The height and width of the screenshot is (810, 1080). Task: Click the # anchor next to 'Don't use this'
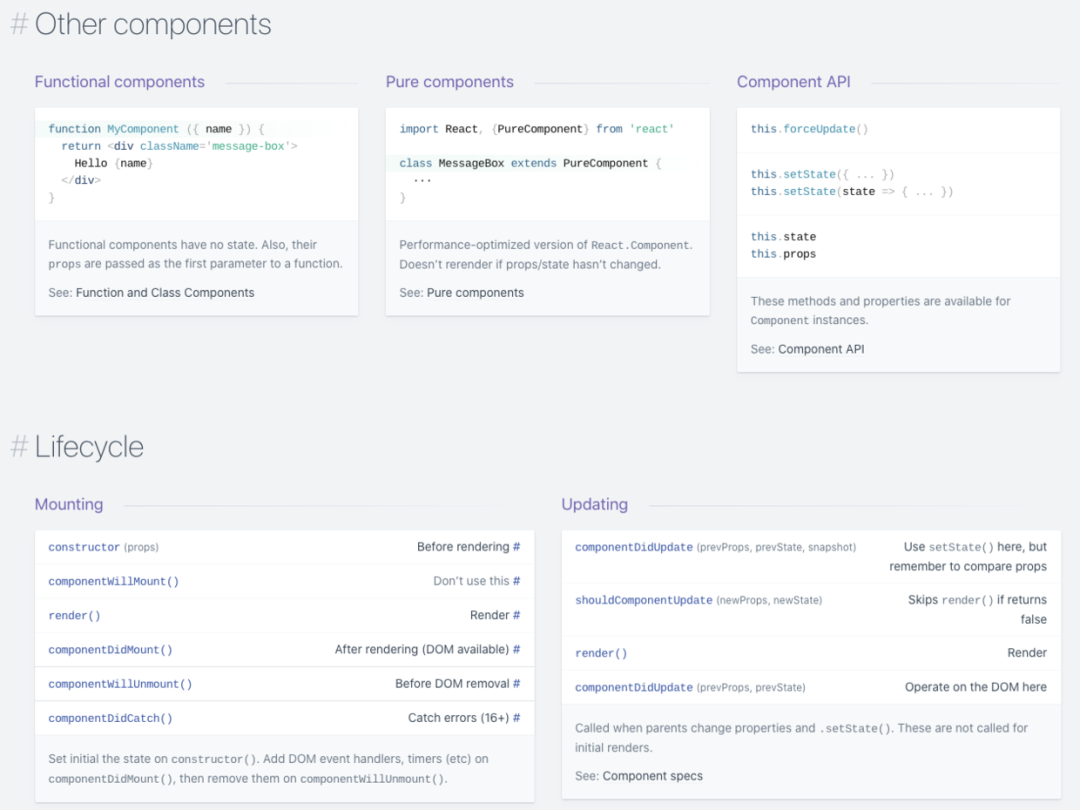click(517, 581)
